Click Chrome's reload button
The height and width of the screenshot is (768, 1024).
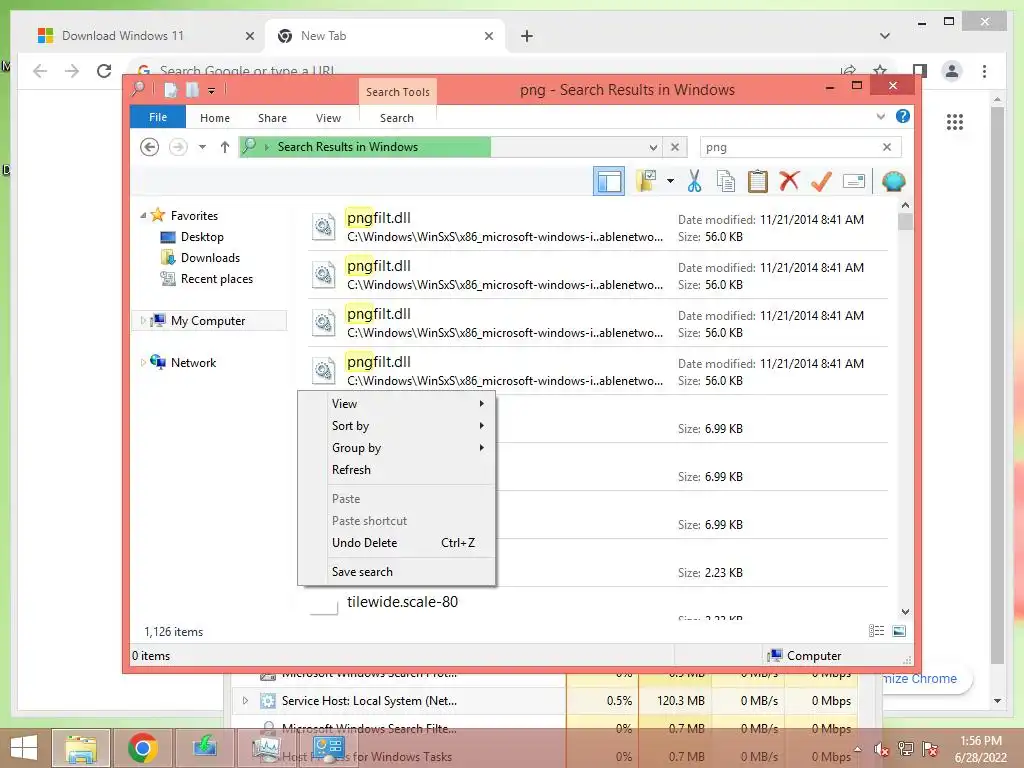point(104,71)
